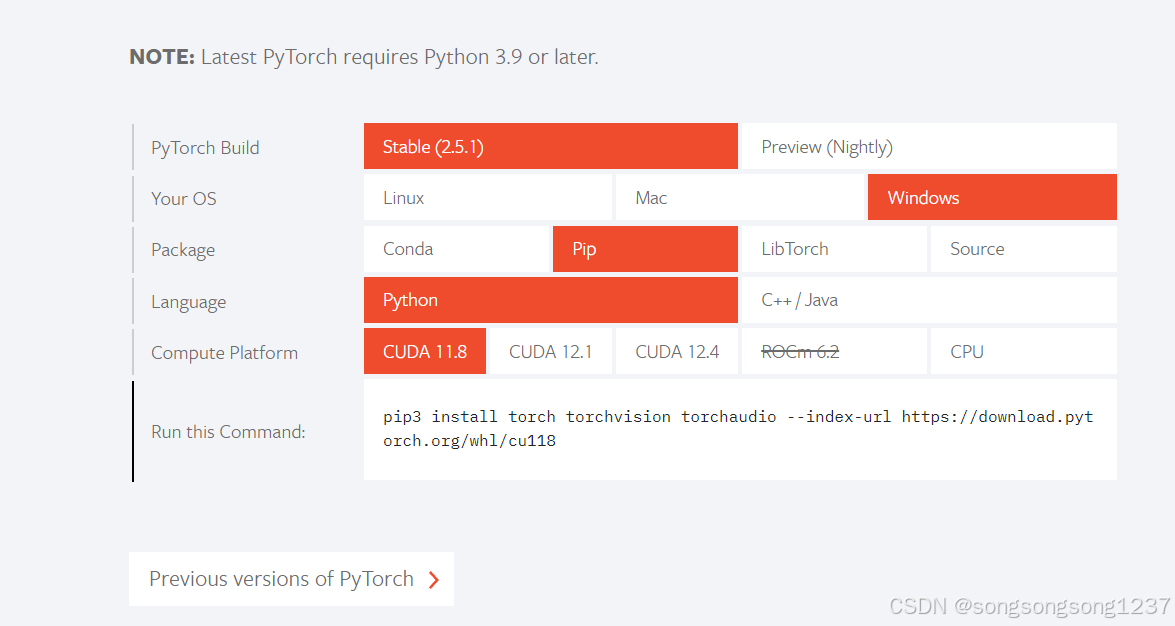Open Previous versions of PyTorch
Image resolution: width=1175 pixels, height=626 pixels.
[x=281, y=579]
